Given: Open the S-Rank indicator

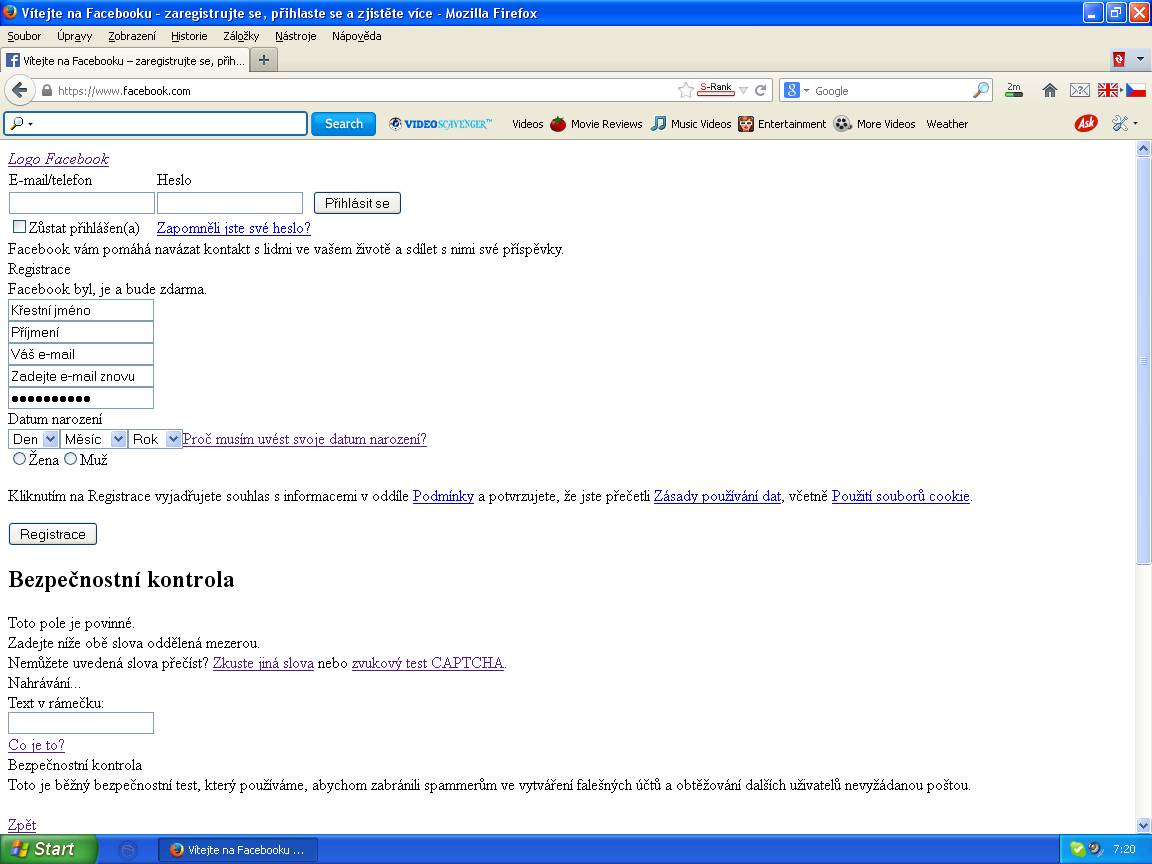Looking at the screenshot, I should click(715, 88).
